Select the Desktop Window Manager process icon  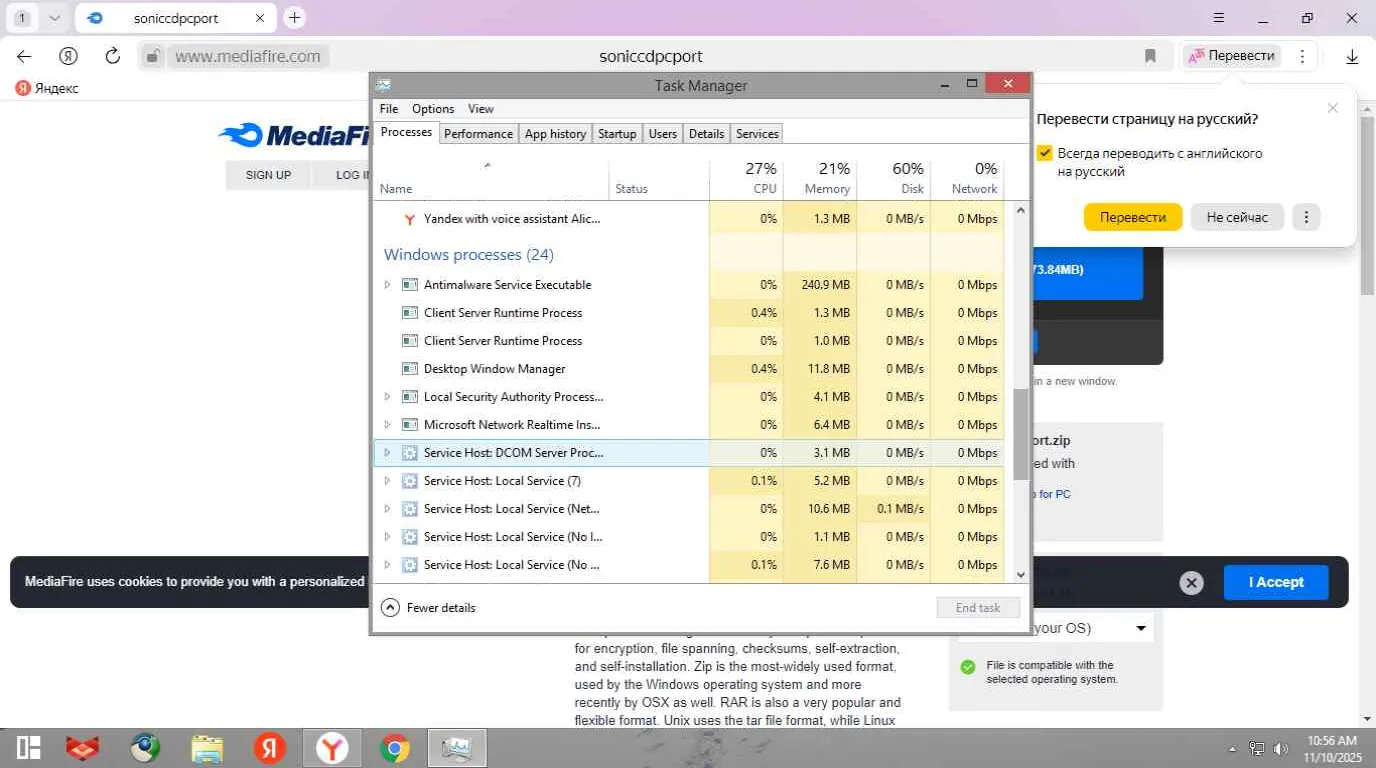click(409, 369)
